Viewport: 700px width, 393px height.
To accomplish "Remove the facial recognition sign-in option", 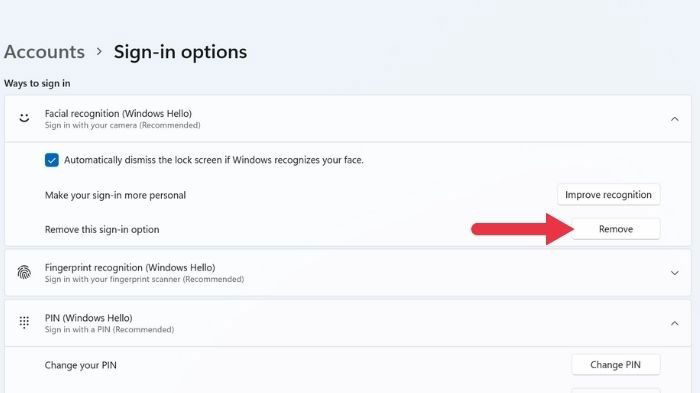I will click(616, 229).
